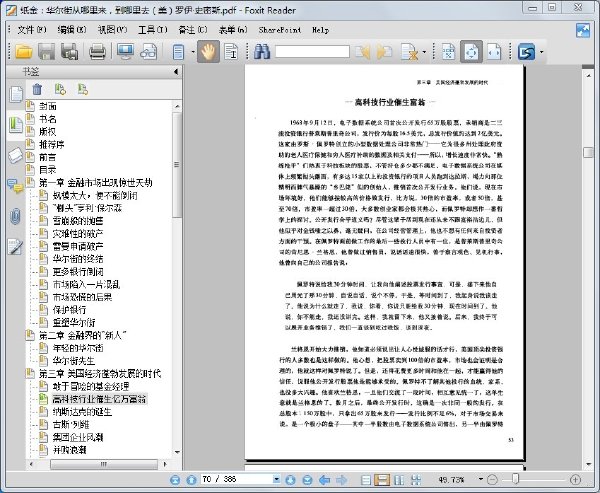
Task: Open the Comments panel in sidebar
Action: [16, 186]
